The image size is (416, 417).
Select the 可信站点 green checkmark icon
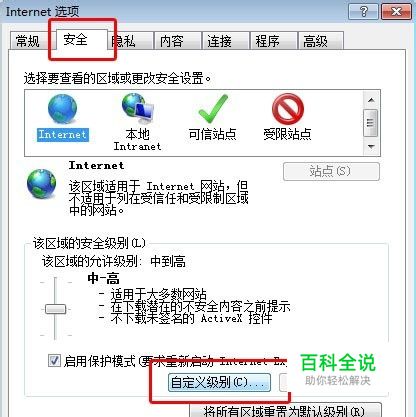[213, 109]
